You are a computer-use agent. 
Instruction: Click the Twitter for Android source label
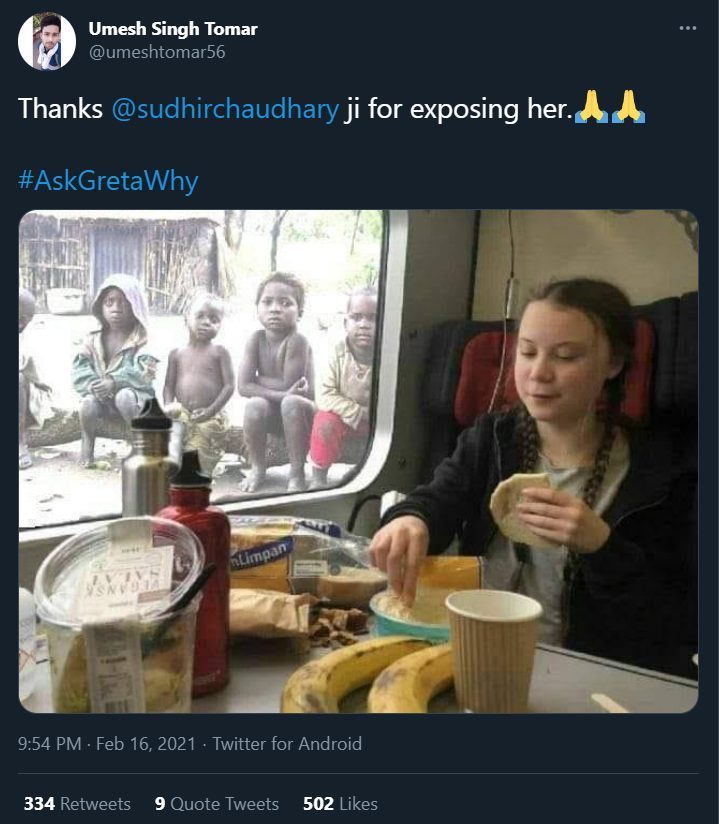click(x=288, y=744)
